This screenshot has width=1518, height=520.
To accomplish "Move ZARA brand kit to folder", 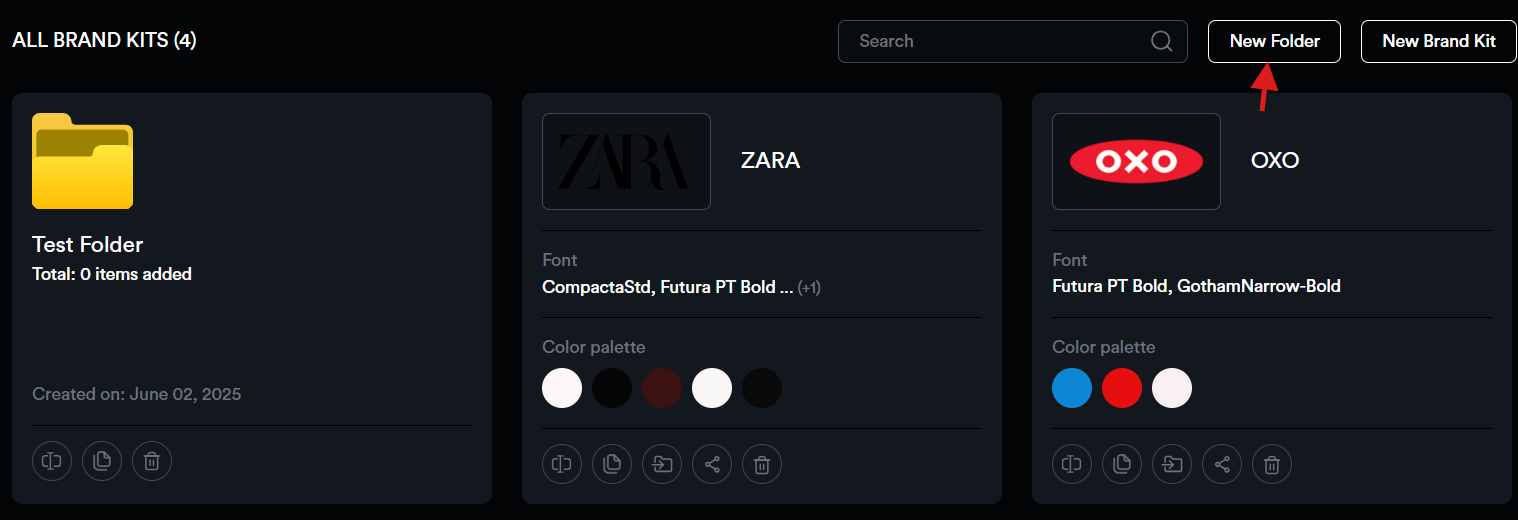I will coord(662,464).
